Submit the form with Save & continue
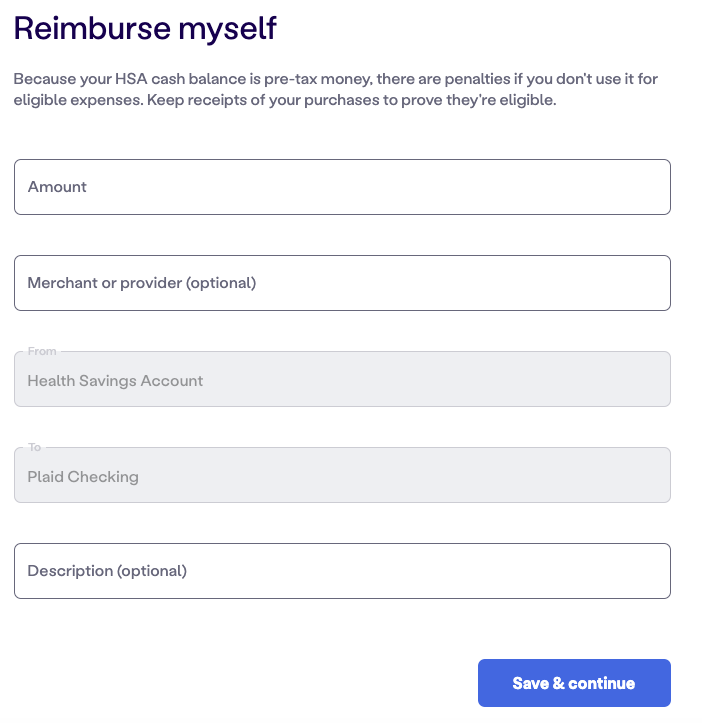 574,683
